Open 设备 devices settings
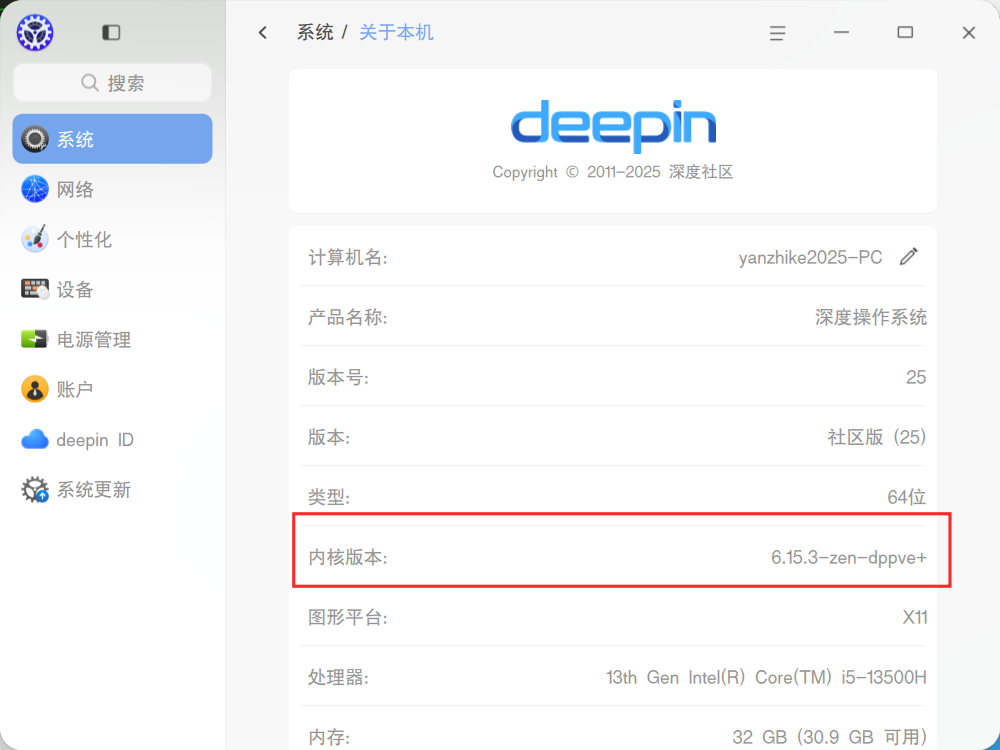The width and height of the screenshot is (1000, 750). [x=112, y=290]
